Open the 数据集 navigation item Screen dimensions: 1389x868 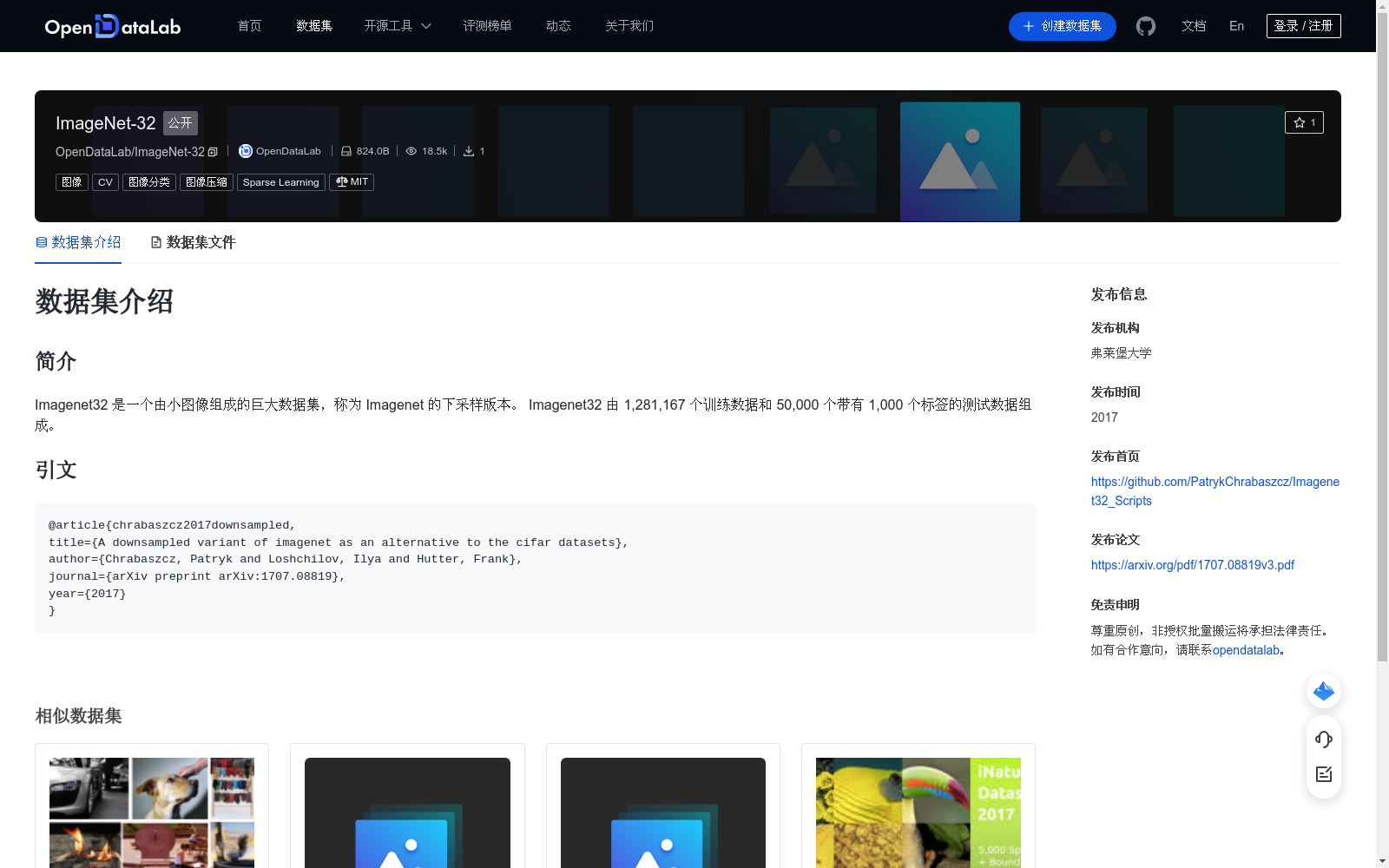click(x=314, y=26)
